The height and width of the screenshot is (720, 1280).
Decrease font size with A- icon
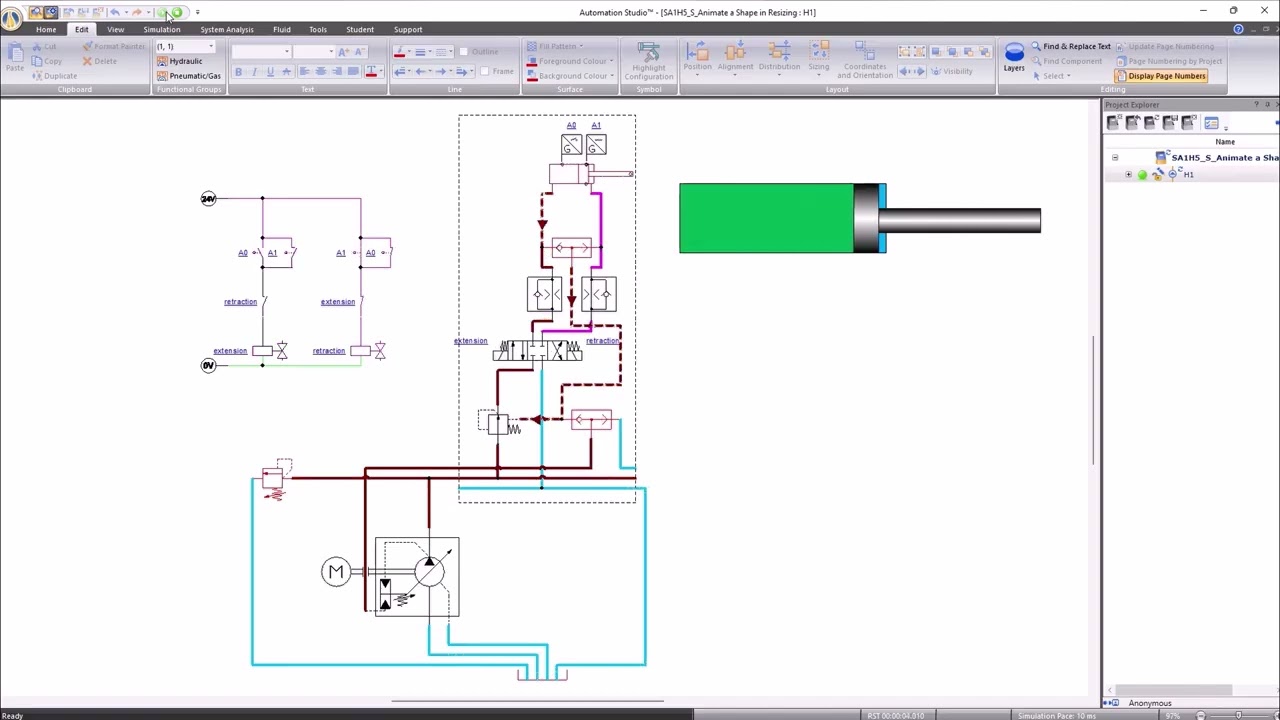[358, 52]
